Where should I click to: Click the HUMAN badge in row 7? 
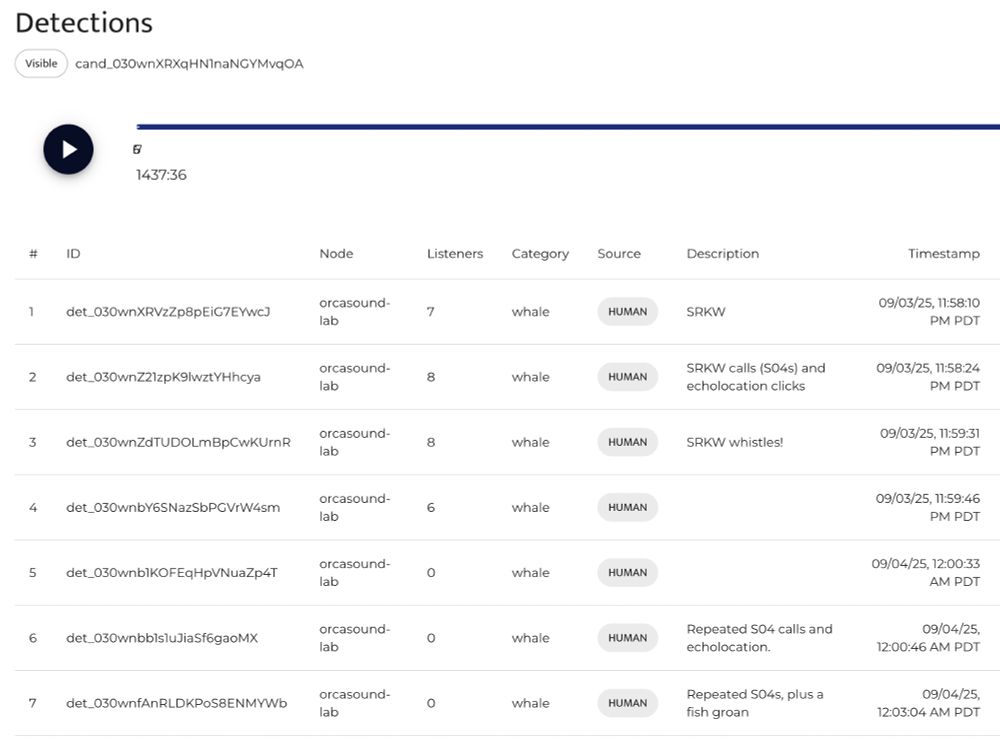(628, 703)
